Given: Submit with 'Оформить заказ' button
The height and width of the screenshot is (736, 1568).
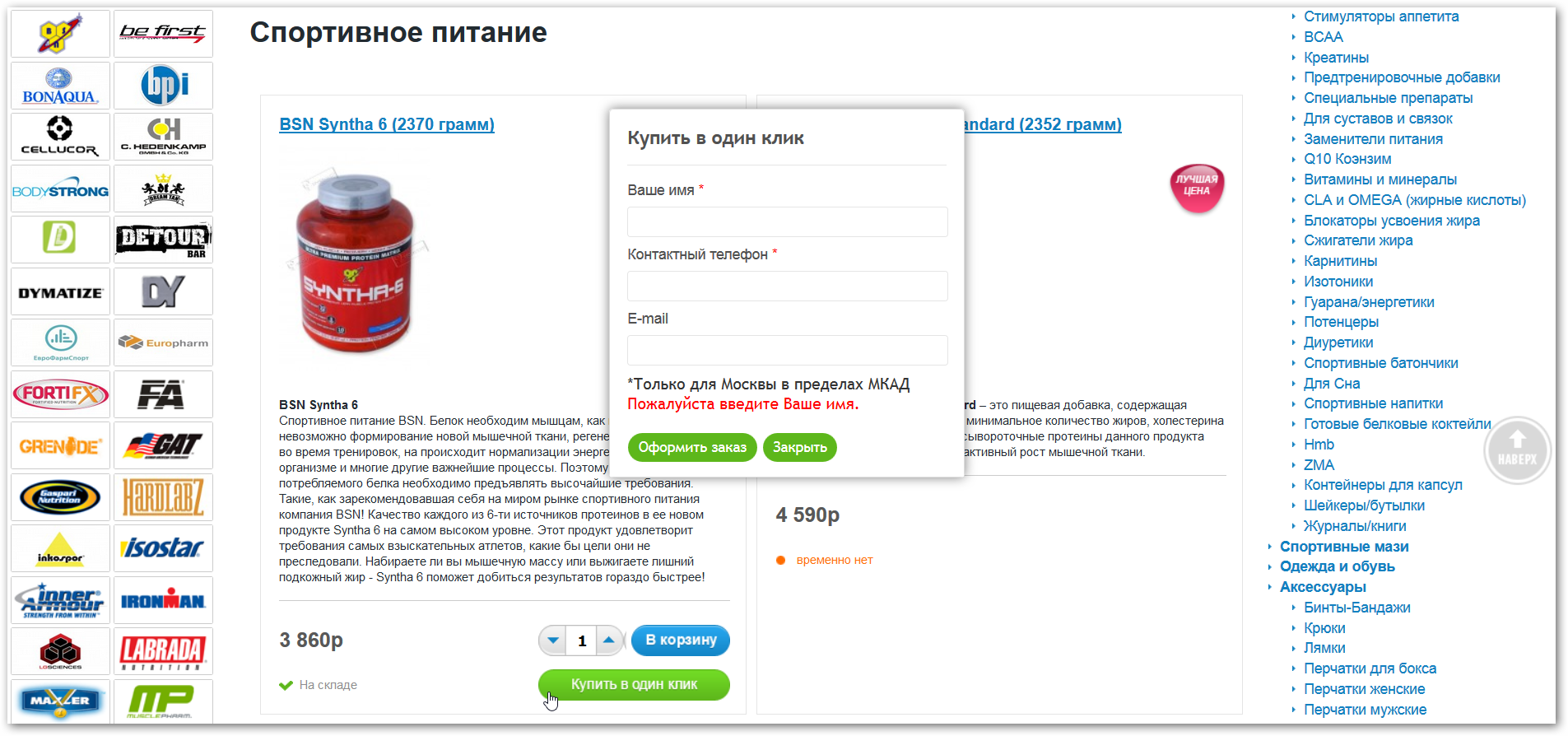Looking at the screenshot, I should pyautogui.click(x=692, y=448).
